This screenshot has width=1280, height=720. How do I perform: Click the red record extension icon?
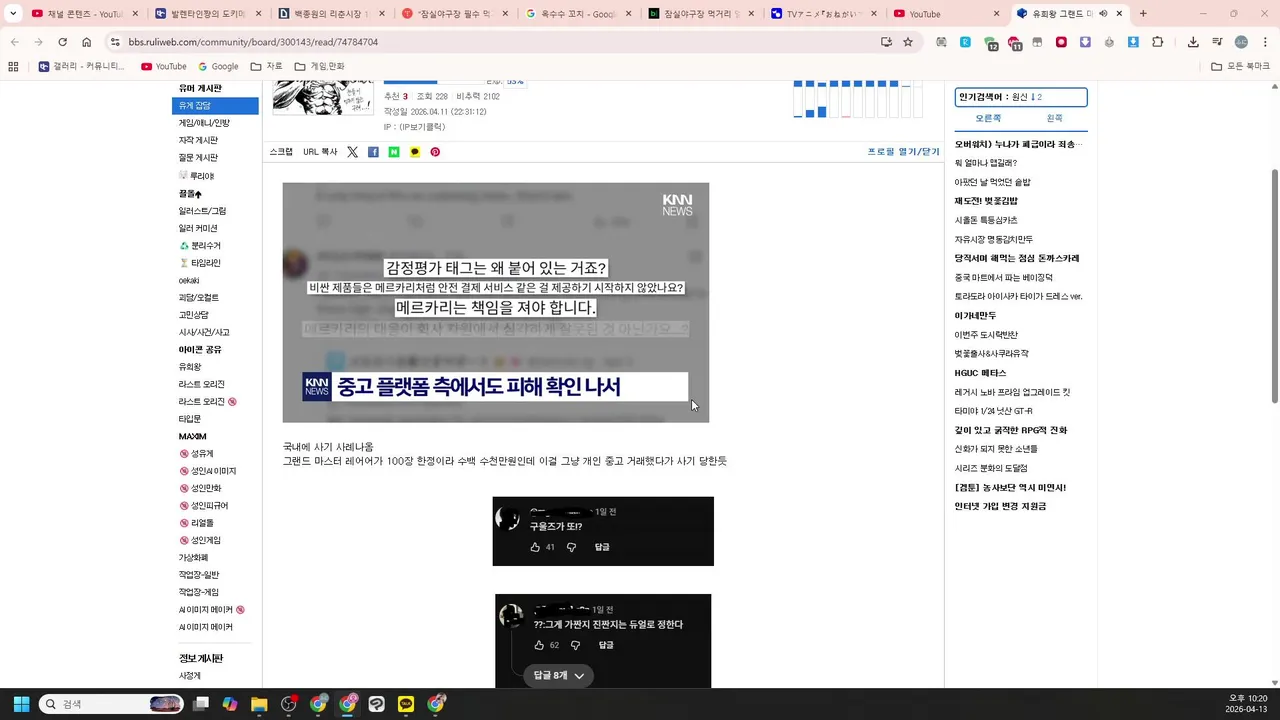pyautogui.click(x=1061, y=42)
